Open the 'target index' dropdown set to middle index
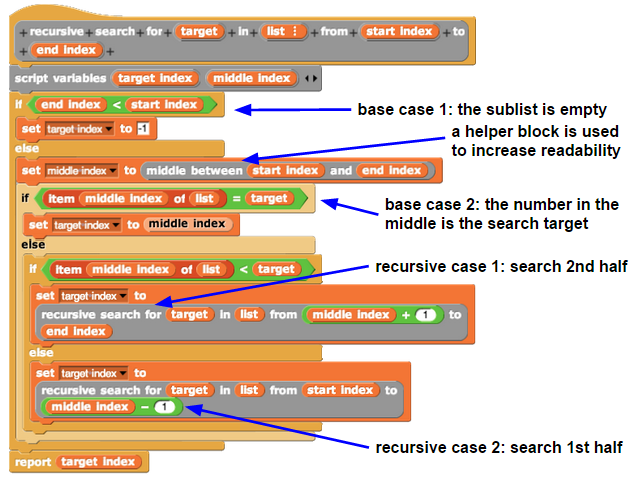Viewport: 635px width, 479px height. 87,225
